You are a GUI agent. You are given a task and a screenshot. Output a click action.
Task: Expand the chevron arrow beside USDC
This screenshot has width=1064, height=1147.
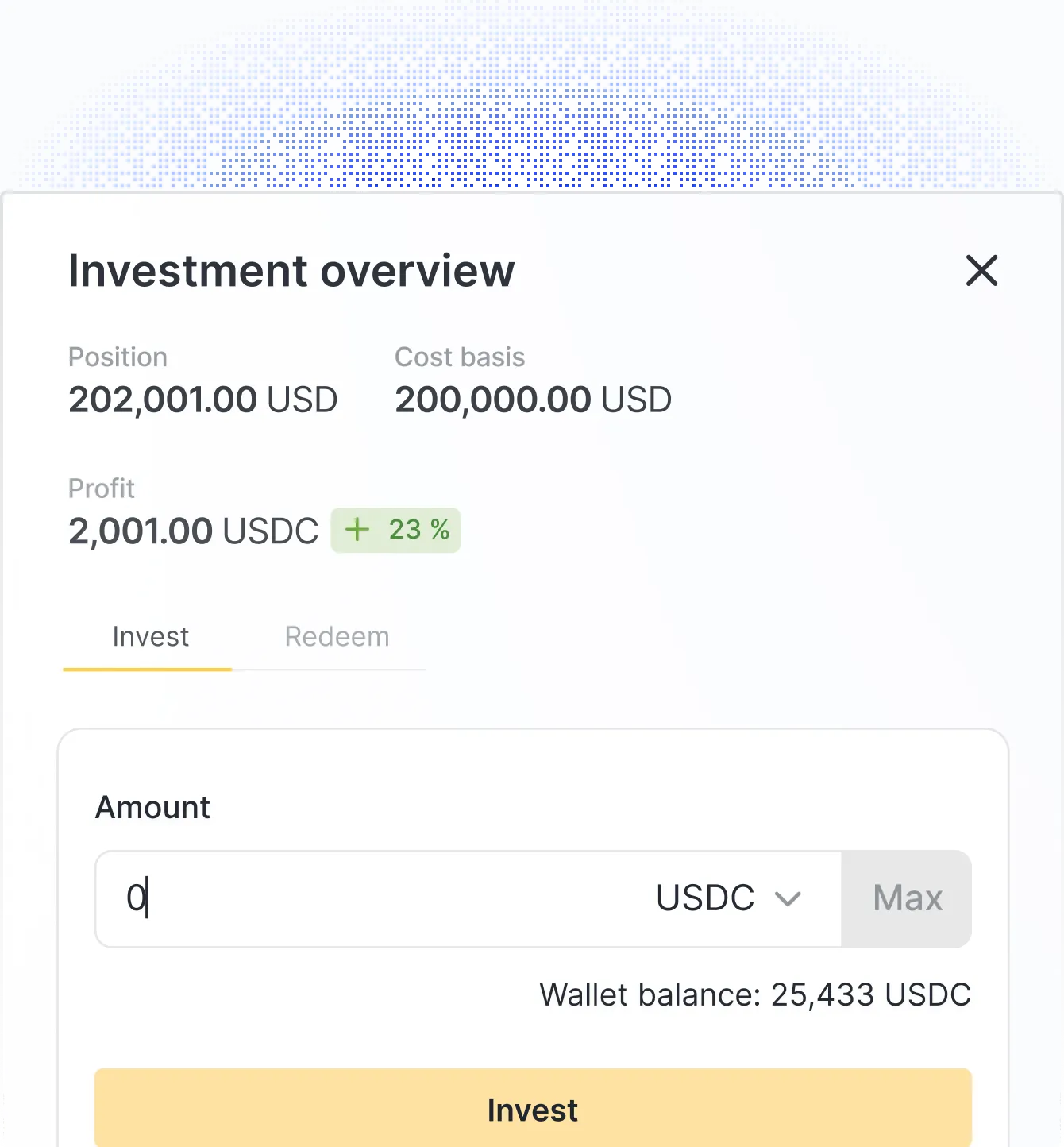tap(788, 899)
